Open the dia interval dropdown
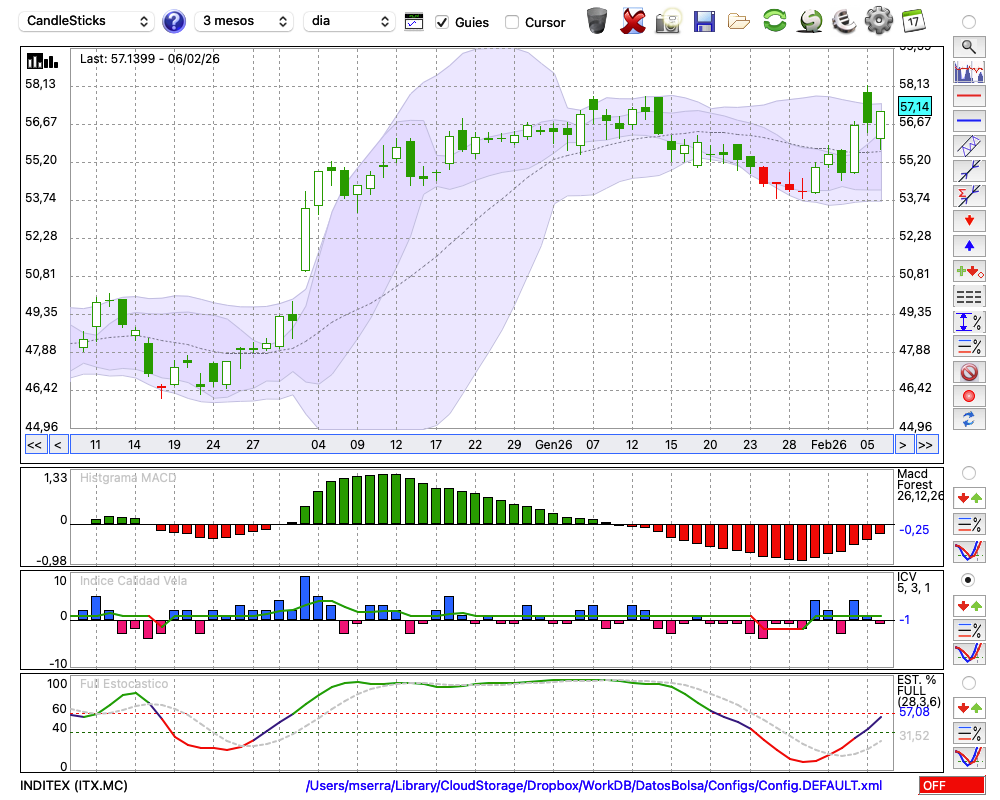Screen dimensions: 1000x800 pyautogui.click(x=349, y=21)
